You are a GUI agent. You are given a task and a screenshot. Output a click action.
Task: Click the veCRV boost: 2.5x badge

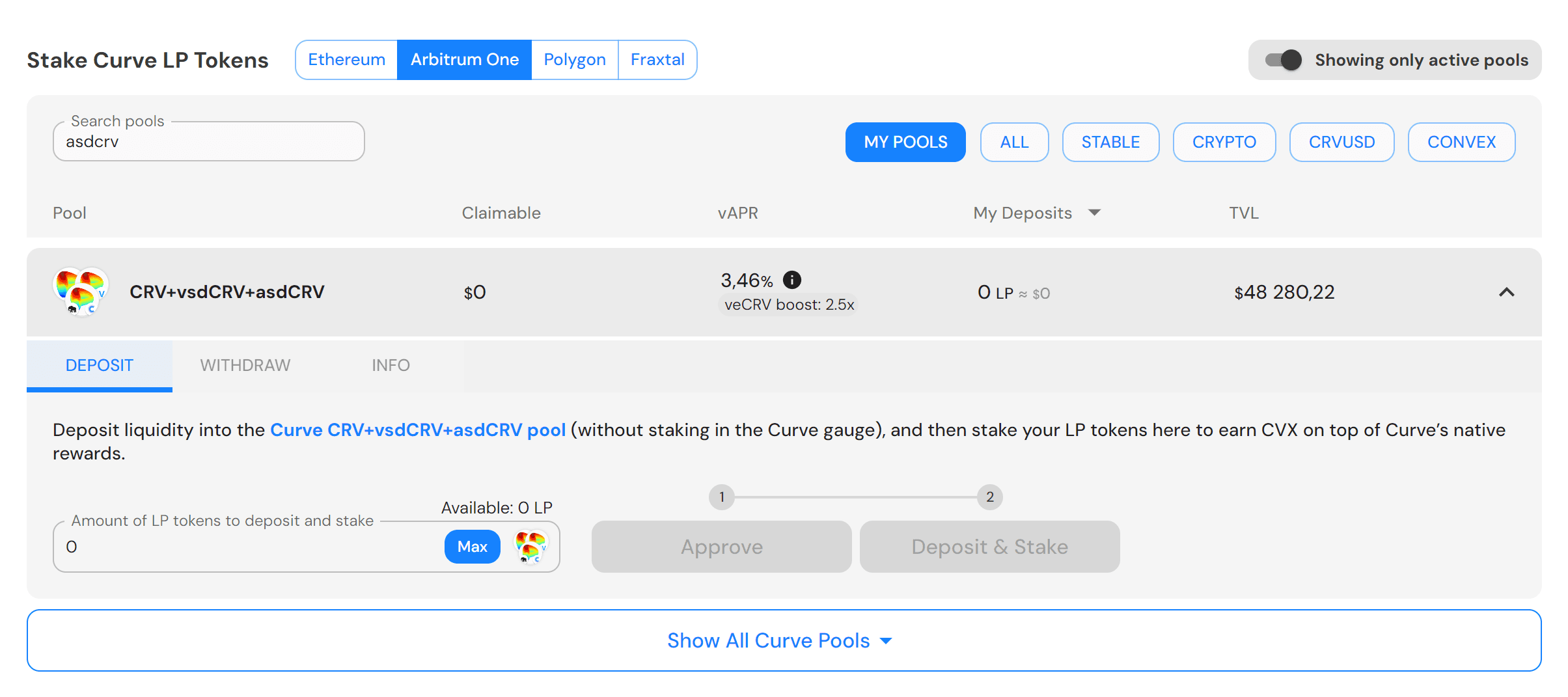pos(789,305)
